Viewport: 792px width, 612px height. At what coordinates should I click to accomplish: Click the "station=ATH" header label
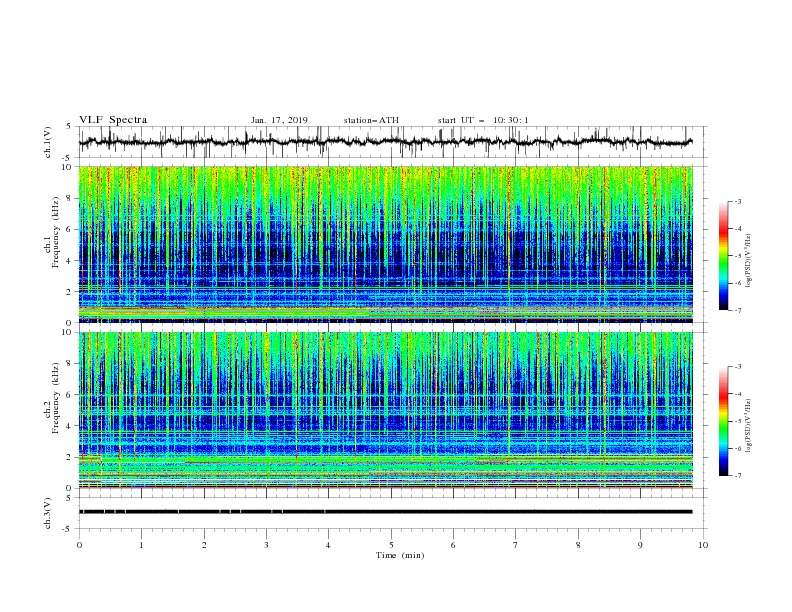(x=371, y=120)
